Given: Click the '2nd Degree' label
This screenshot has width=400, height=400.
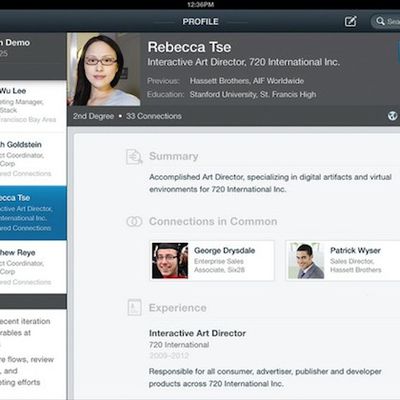Looking at the screenshot, I should tap(93, 116).
